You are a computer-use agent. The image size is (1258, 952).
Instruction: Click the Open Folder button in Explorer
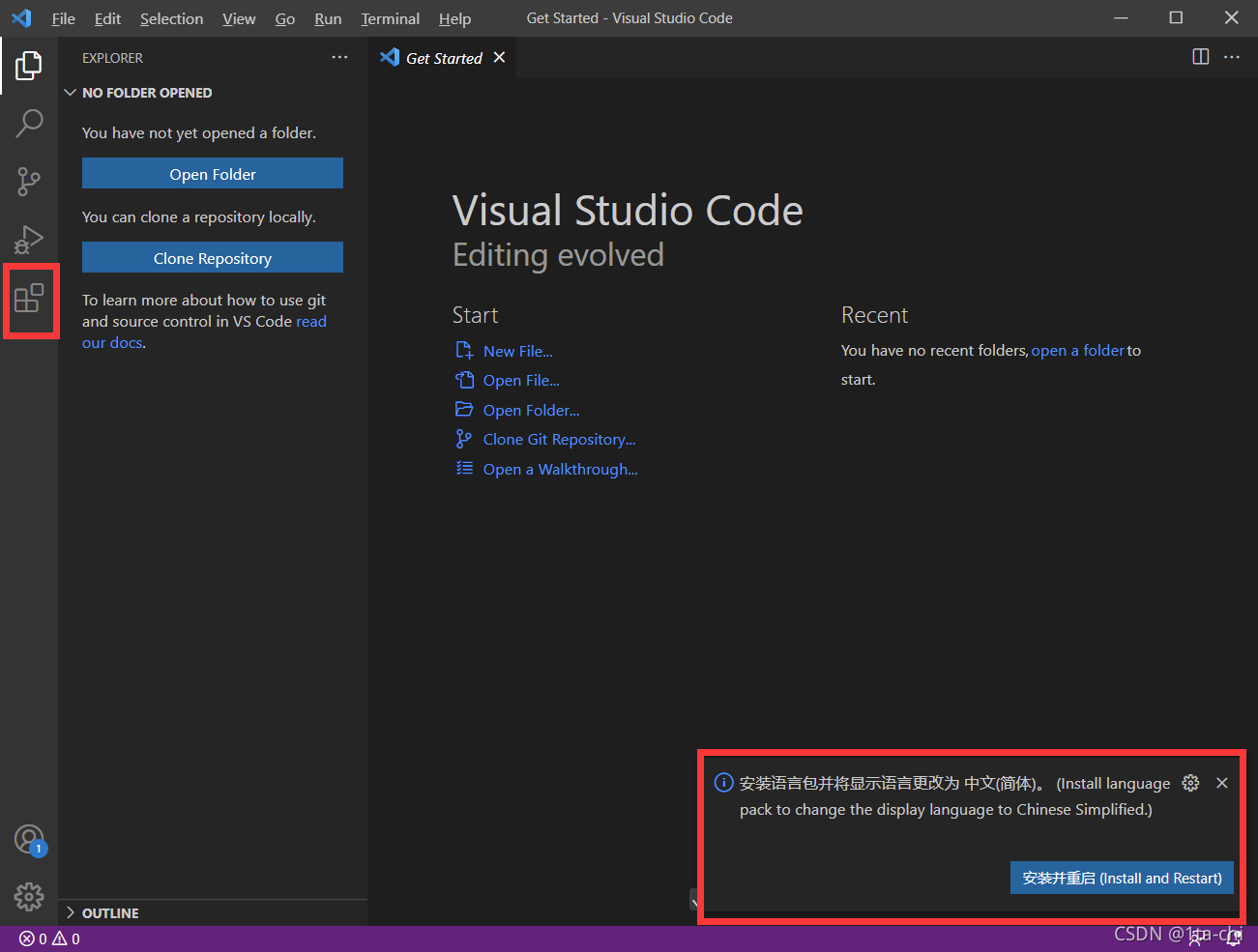tap(213, 174)
